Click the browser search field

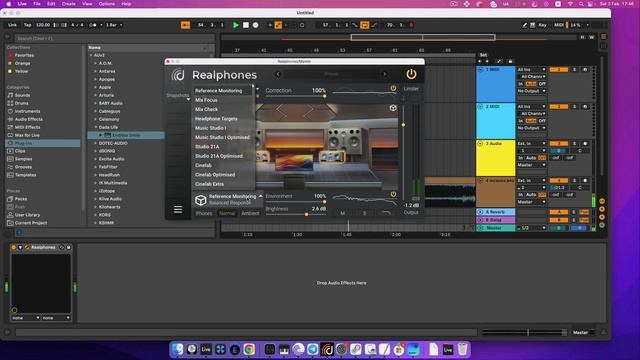113,38
